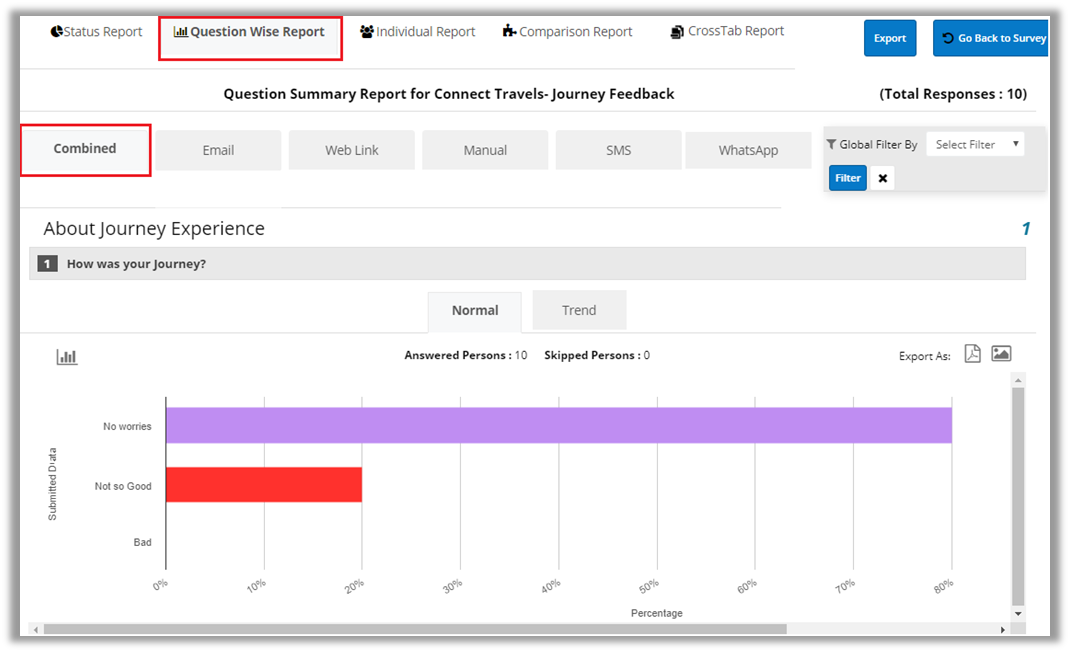This screenshot has width=1070, height=652.
Task: Select the Question Wise Report tab
Action: point(250,32)
